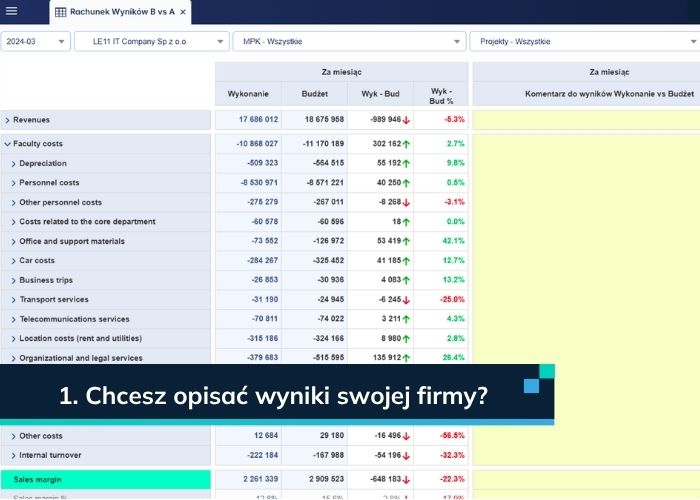Viewport: 700px width, 500px height.
Task: Click the green up arrow in Faculty costs row
Action: click(x=406, y=144)
